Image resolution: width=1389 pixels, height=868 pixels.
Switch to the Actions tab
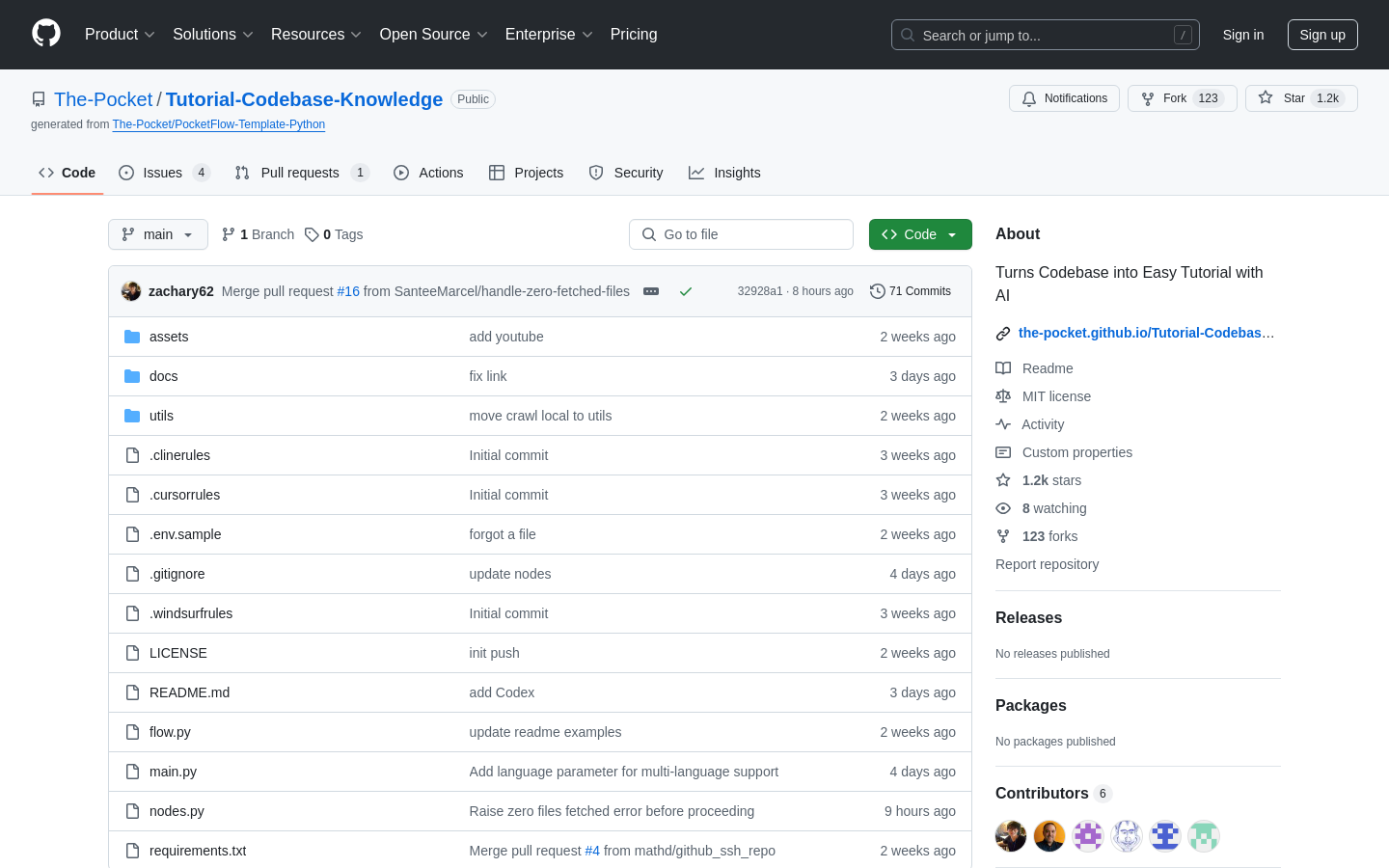[428, 173]
